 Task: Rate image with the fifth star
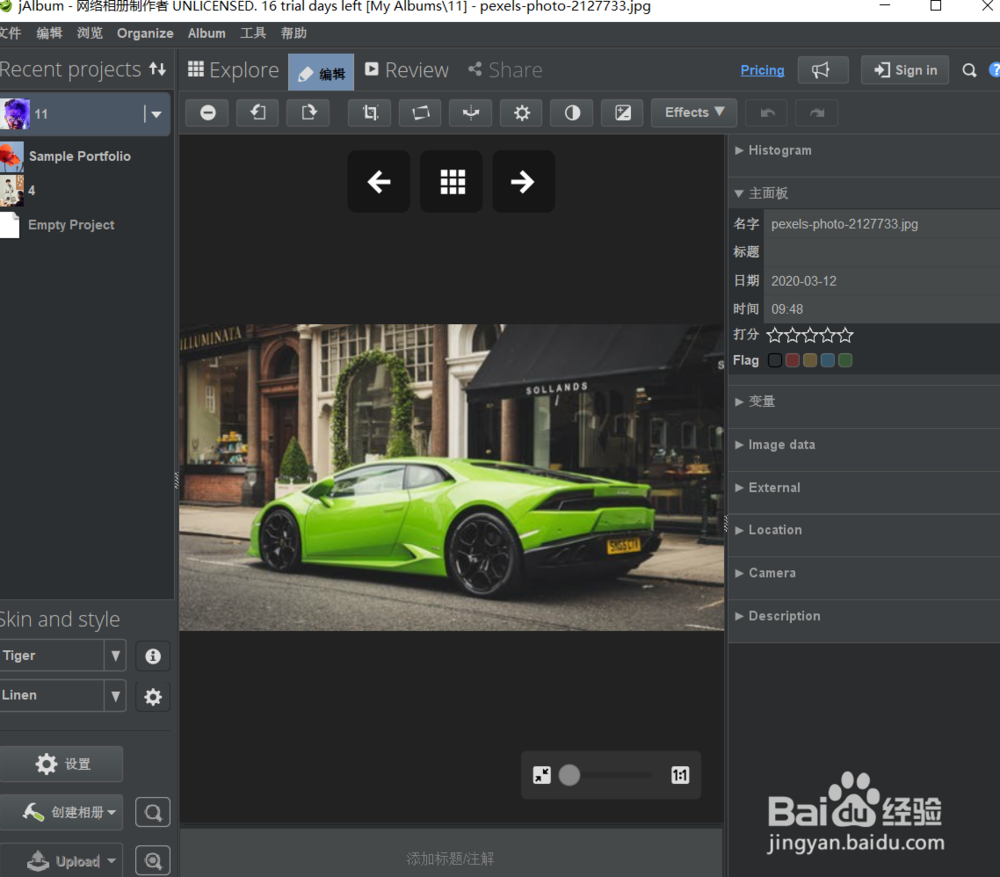coord(846,335)
